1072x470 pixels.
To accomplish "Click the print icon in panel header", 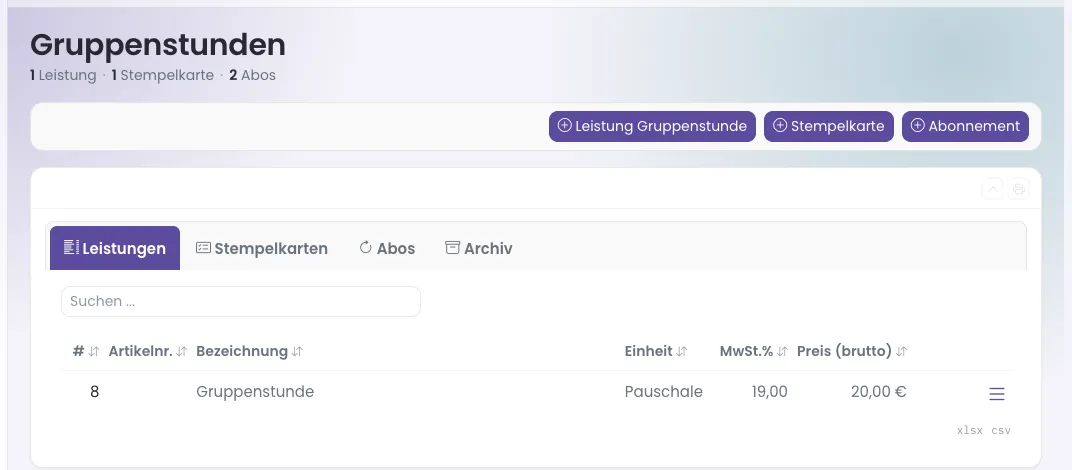I will point(1018,189).
